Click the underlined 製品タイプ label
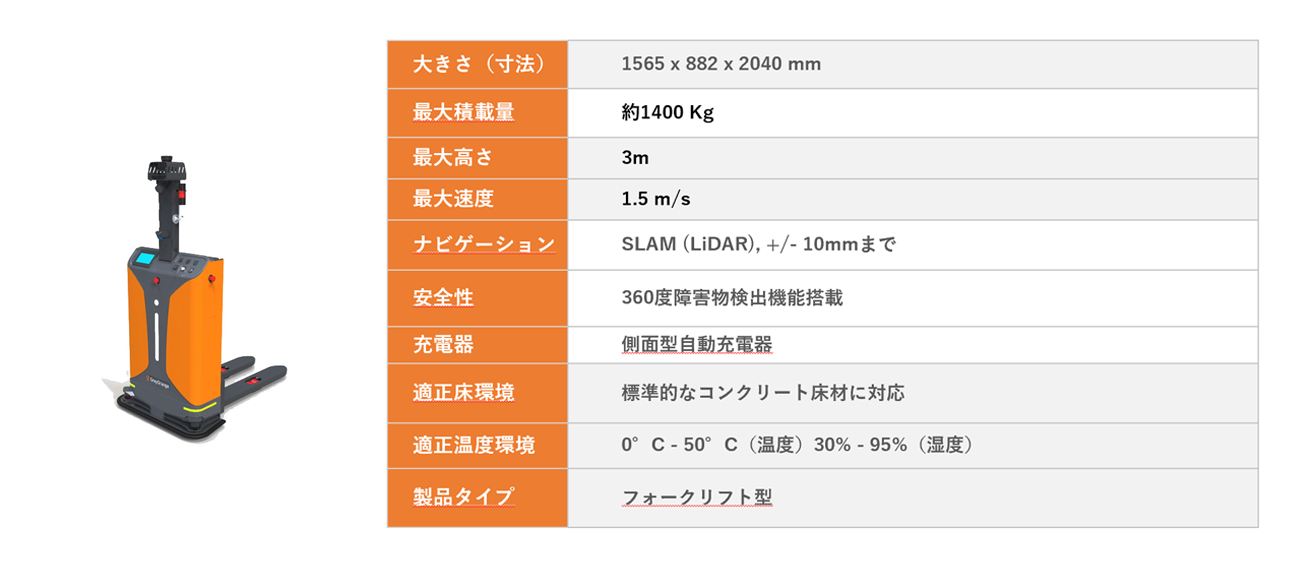This screenshot has height=570, width=1300. click(x=464, y=497)
